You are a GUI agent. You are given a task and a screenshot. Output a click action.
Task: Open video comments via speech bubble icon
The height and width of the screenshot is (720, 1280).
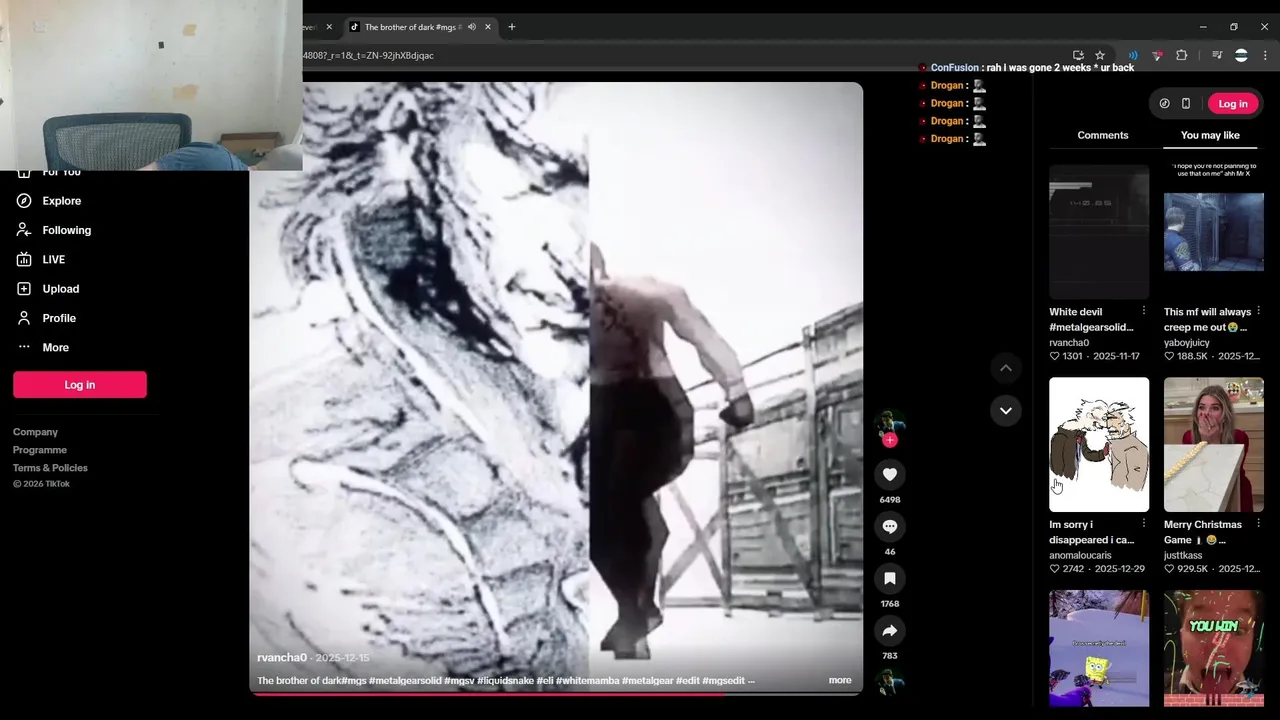point(890,526)
